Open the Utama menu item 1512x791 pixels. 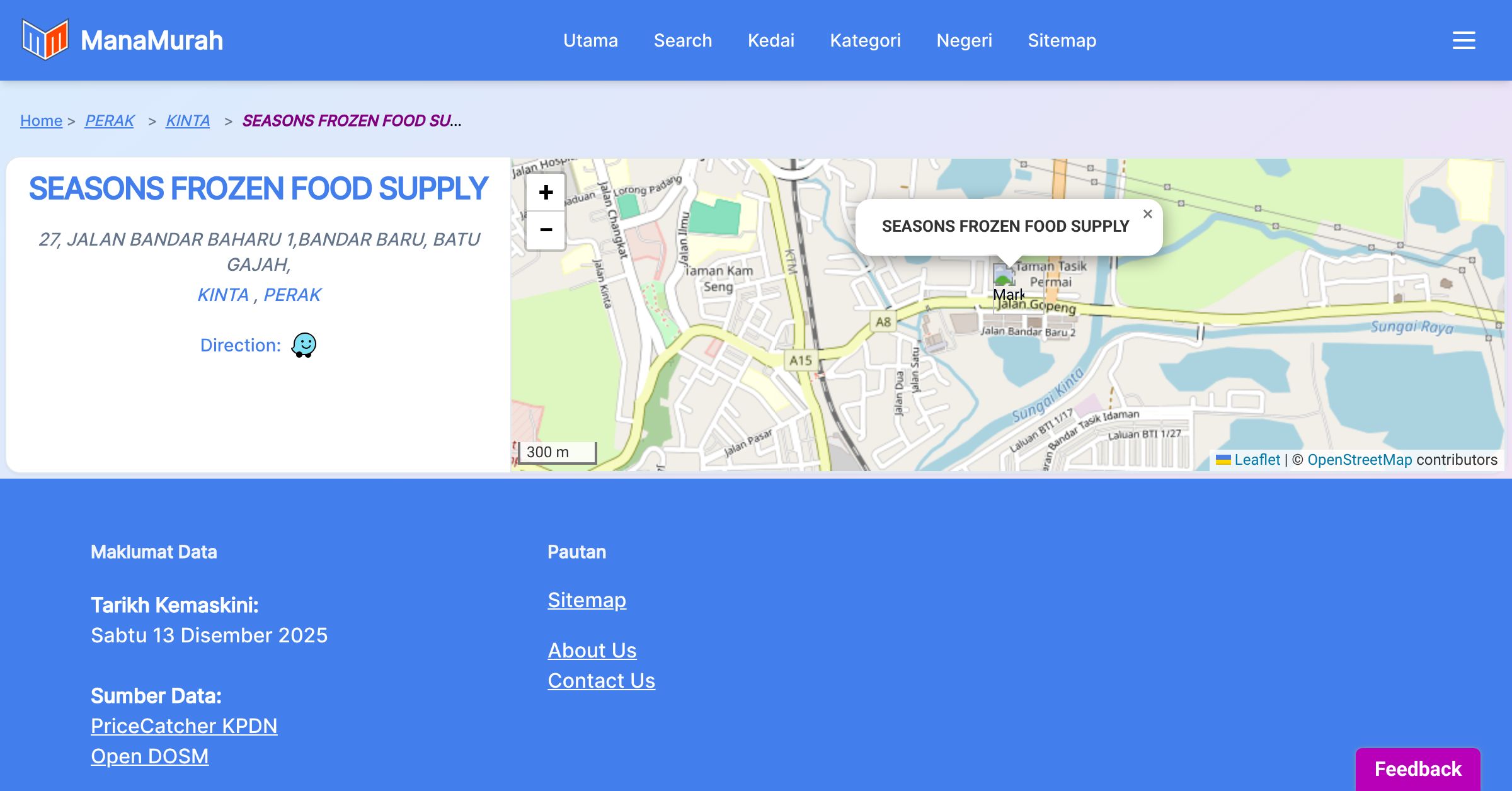(590, 40)
